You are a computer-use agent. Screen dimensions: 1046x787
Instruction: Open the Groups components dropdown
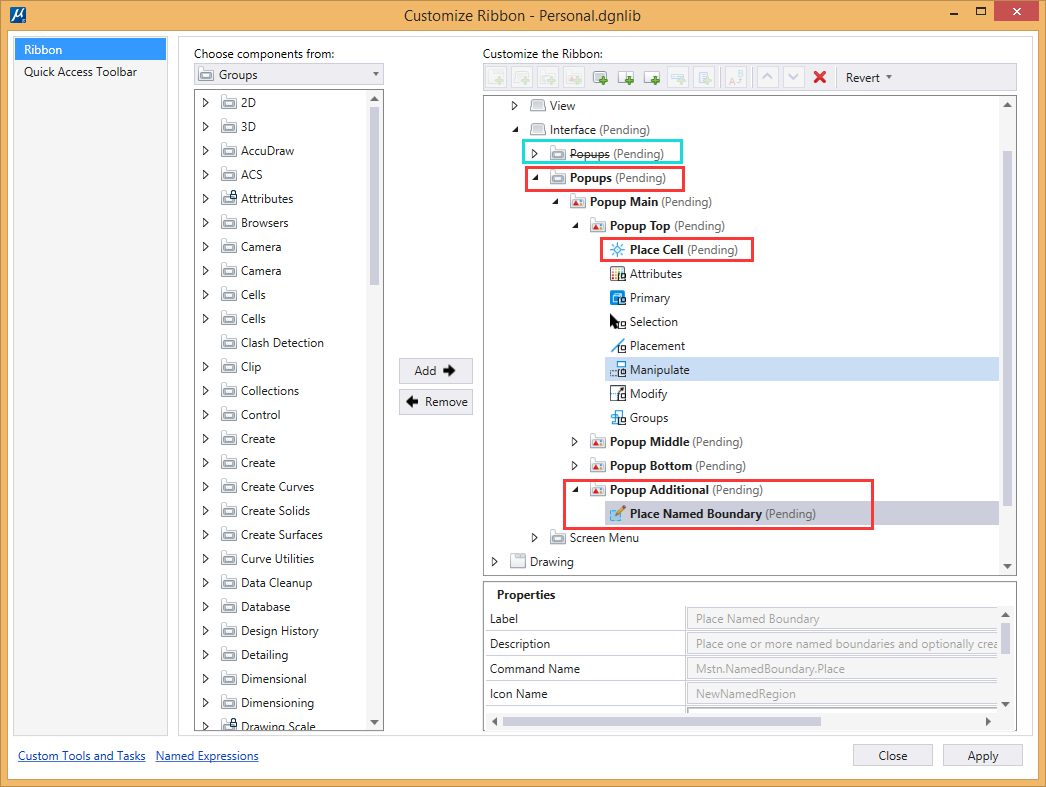pyautogui.click(x=289, y=75)
